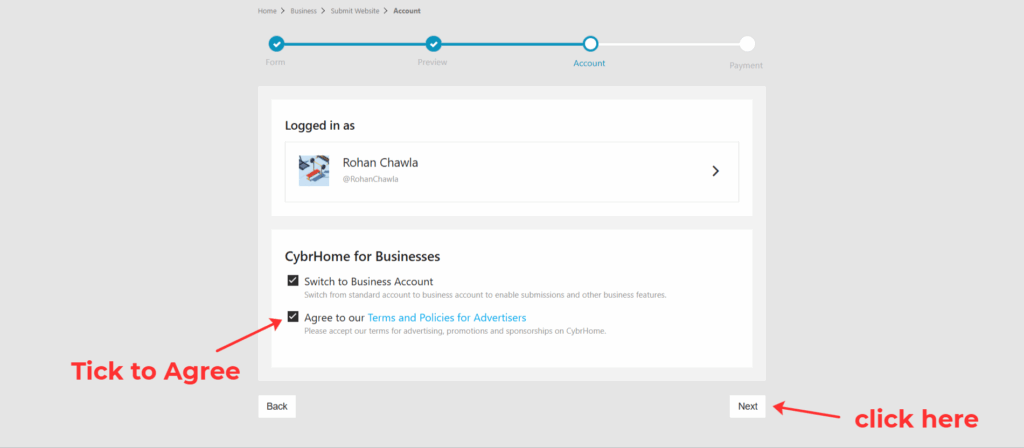This screenshot has width=1024, height=448.
Task: Click the @RohanChawla username
Action: pyautogui.click(x=370, y=180)
